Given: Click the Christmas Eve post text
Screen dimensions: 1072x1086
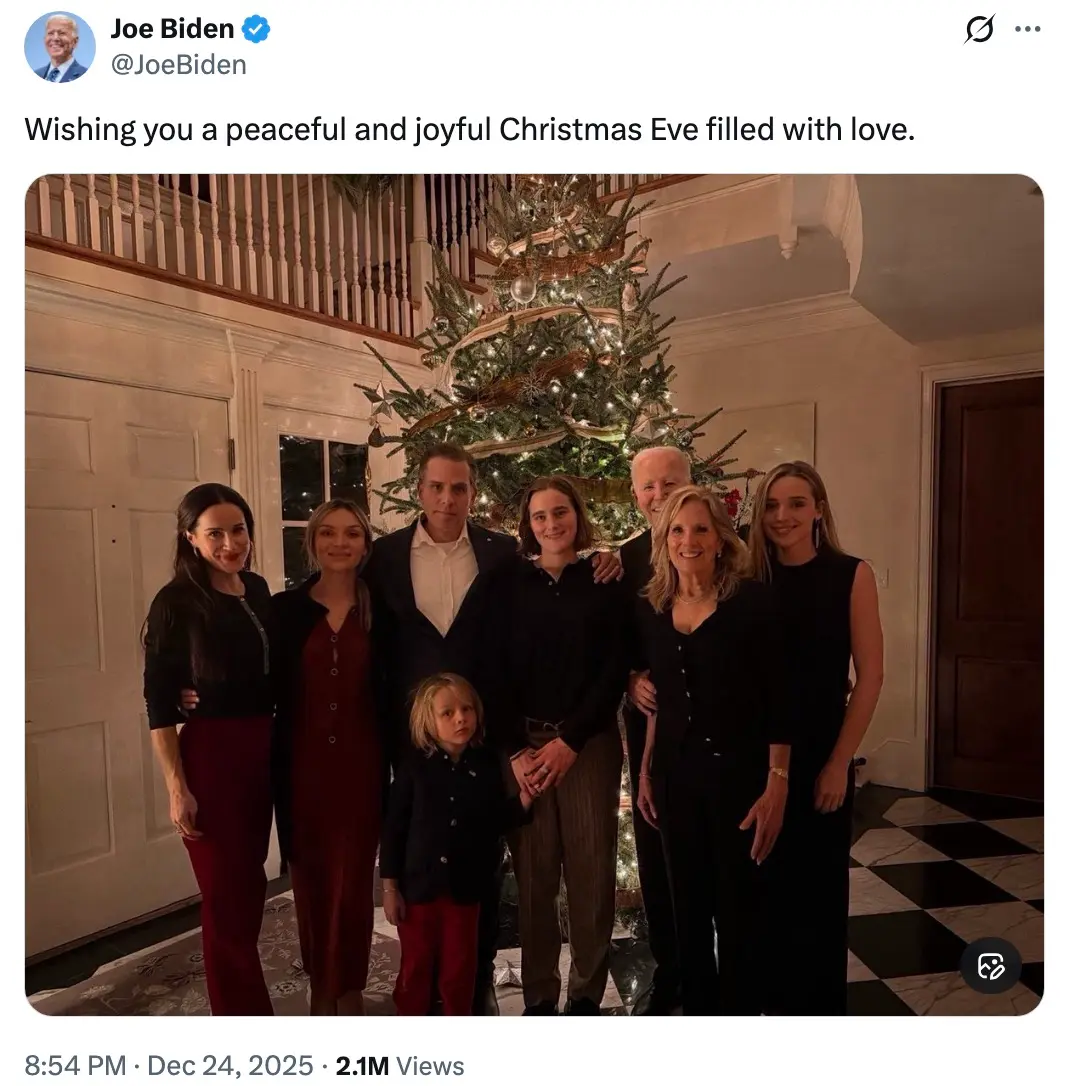Looking at the screenshot, I should (x=469, y=130).
